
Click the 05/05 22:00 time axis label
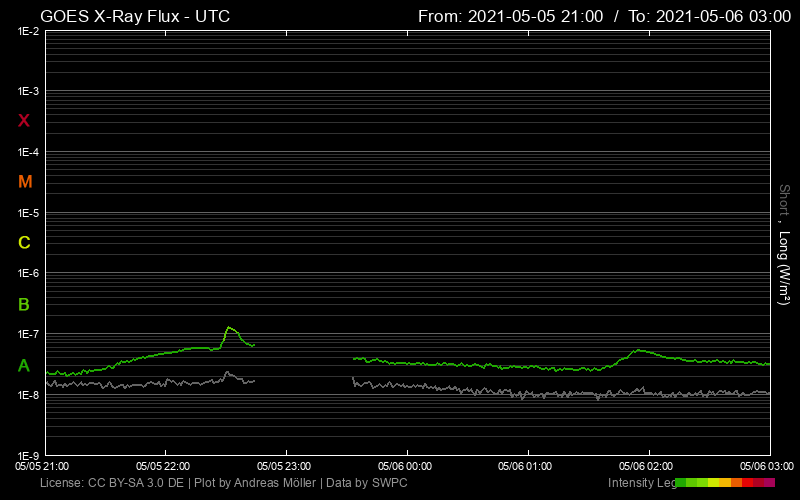tap(163, 466)
